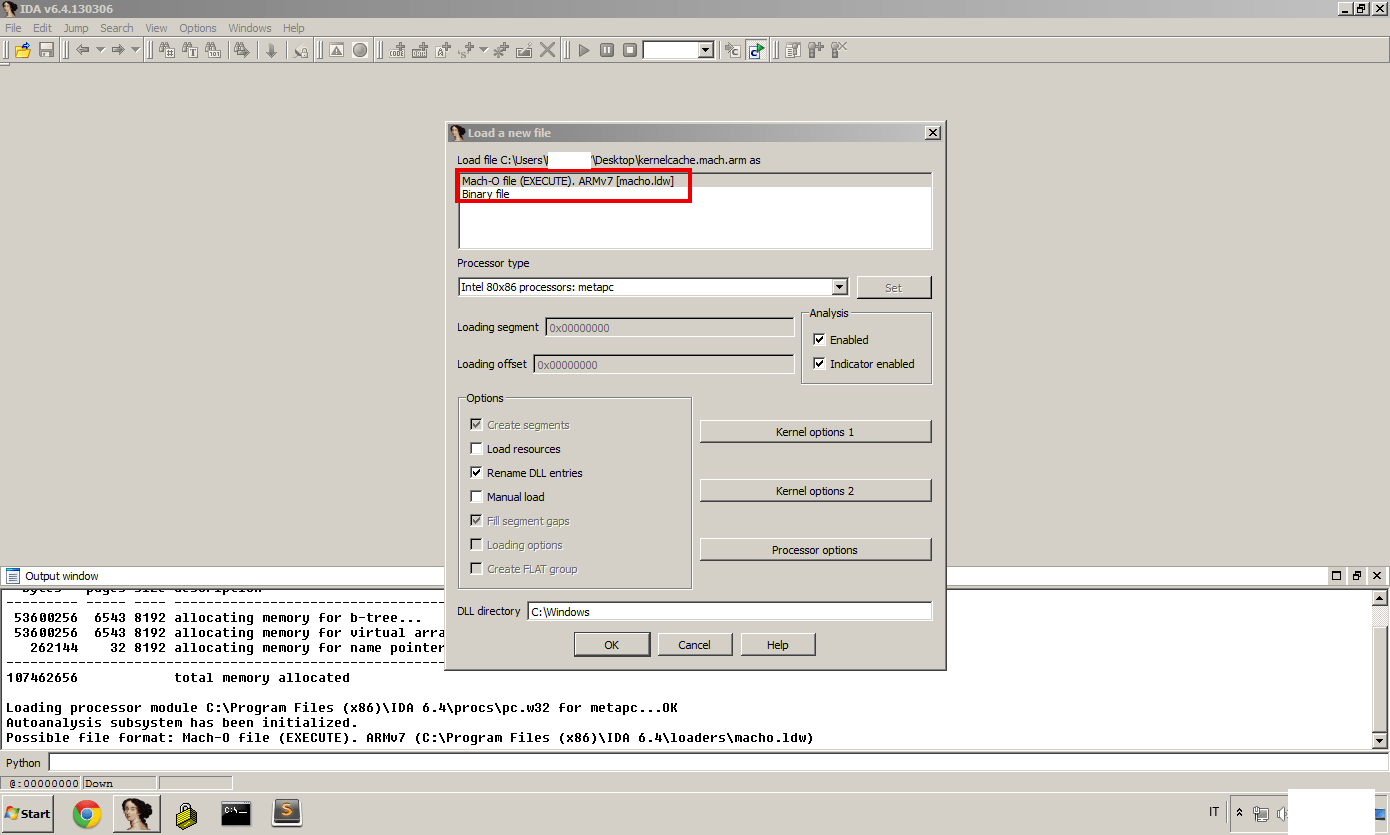This screenshot has width=1390, height=835.
Task: Jump back with the left arrow icon
Action: pos(82,50)
